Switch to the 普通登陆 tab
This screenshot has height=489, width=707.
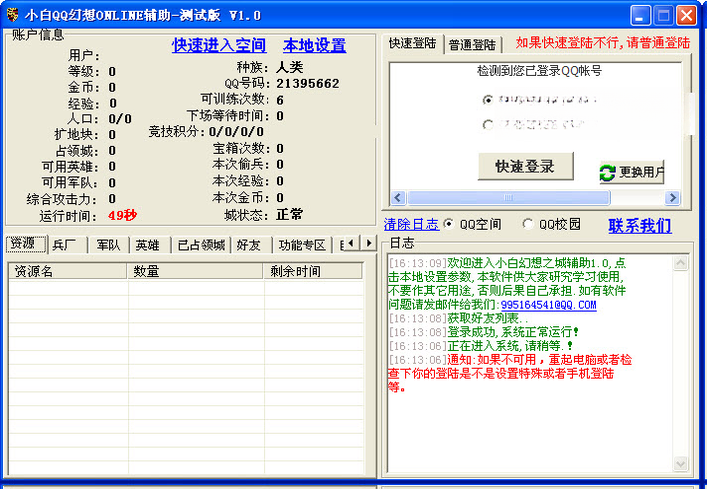pyautogui.click(x=473, y=45)
